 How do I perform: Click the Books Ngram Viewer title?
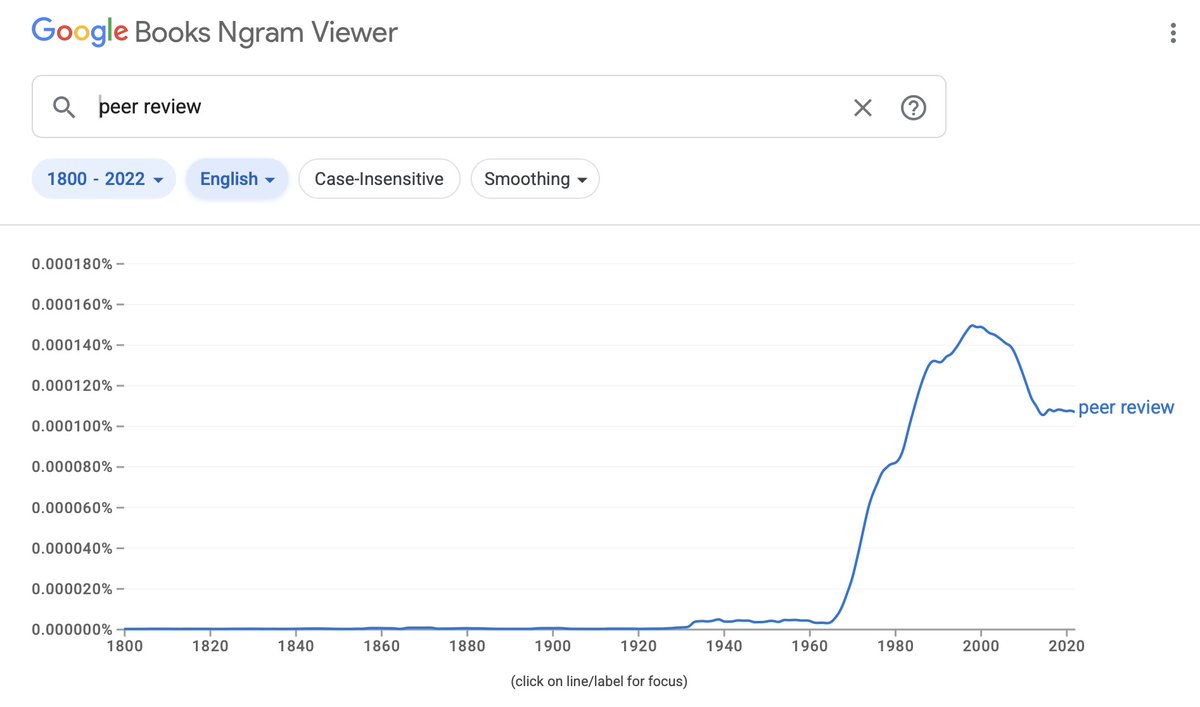pos(266,33)
